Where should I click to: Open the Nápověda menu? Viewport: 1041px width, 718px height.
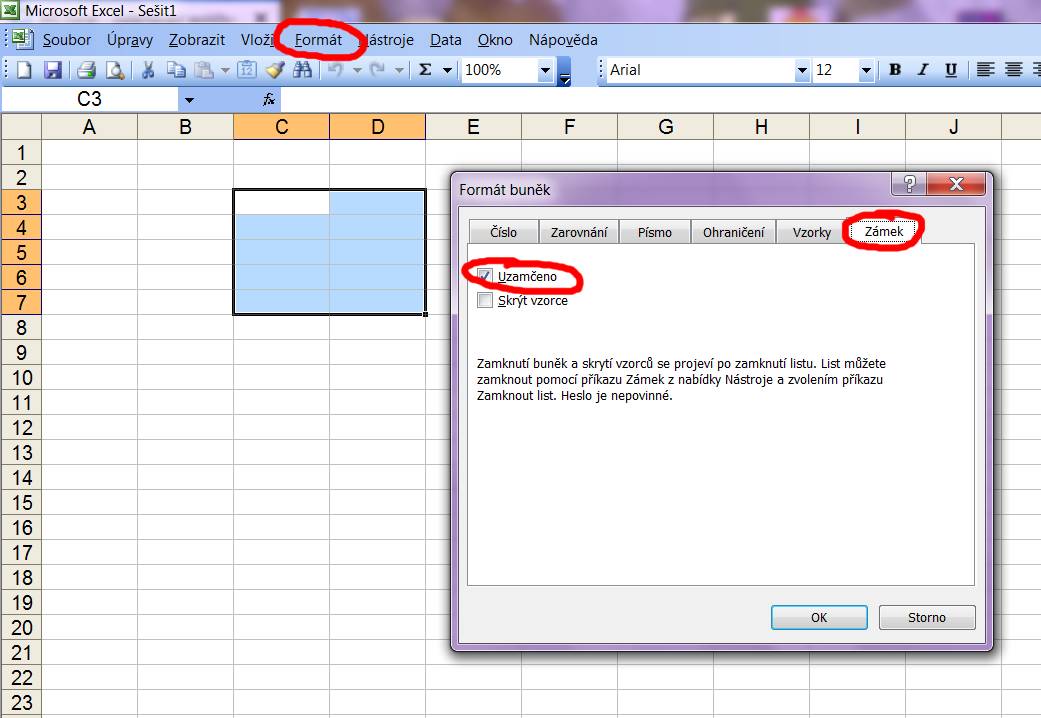(x=563, y=40)
